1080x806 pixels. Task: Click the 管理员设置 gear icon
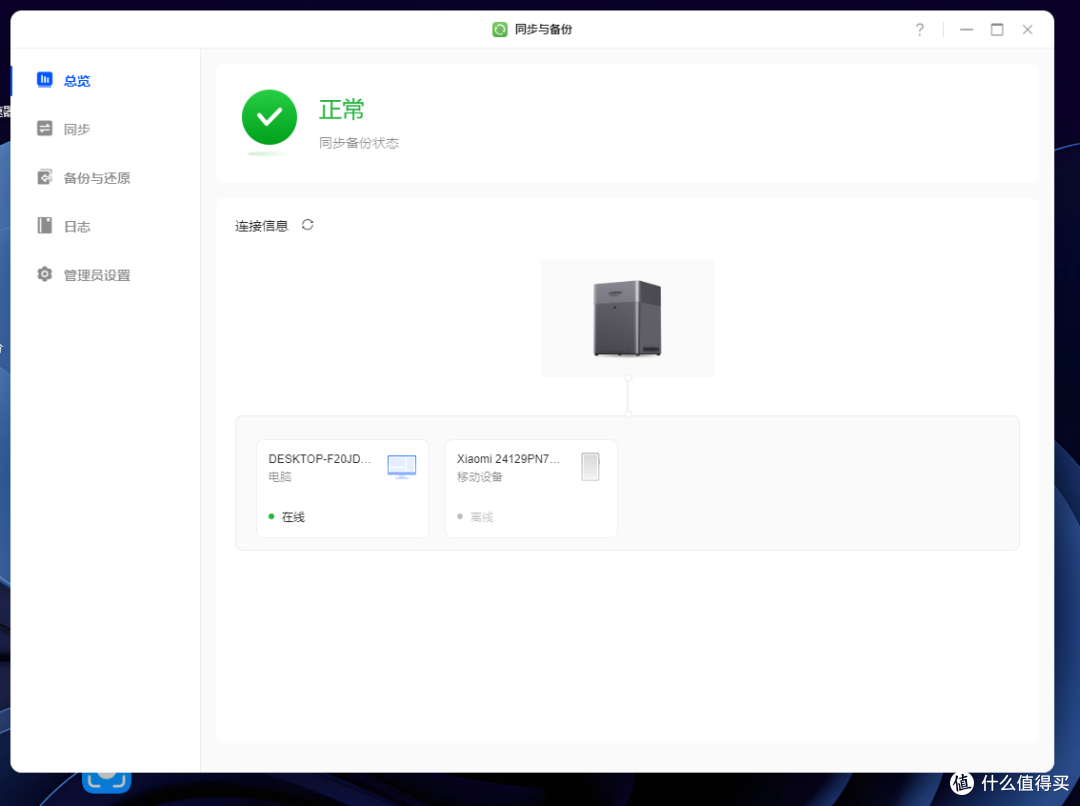[x=45, y=274]
